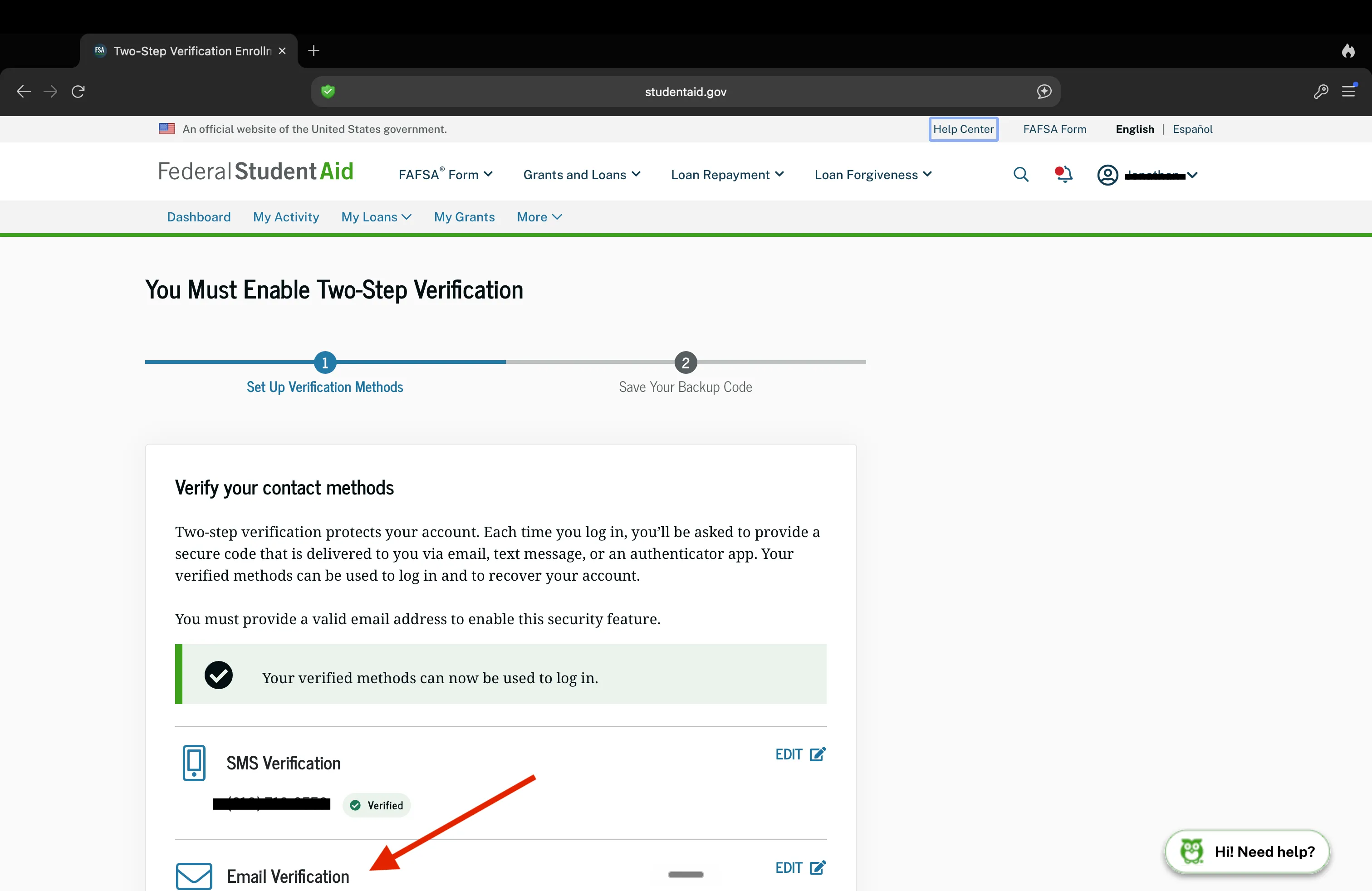Screen dimensions: 1372x891
Task: Go to the Dashboard tab
Action: [199, 217]
